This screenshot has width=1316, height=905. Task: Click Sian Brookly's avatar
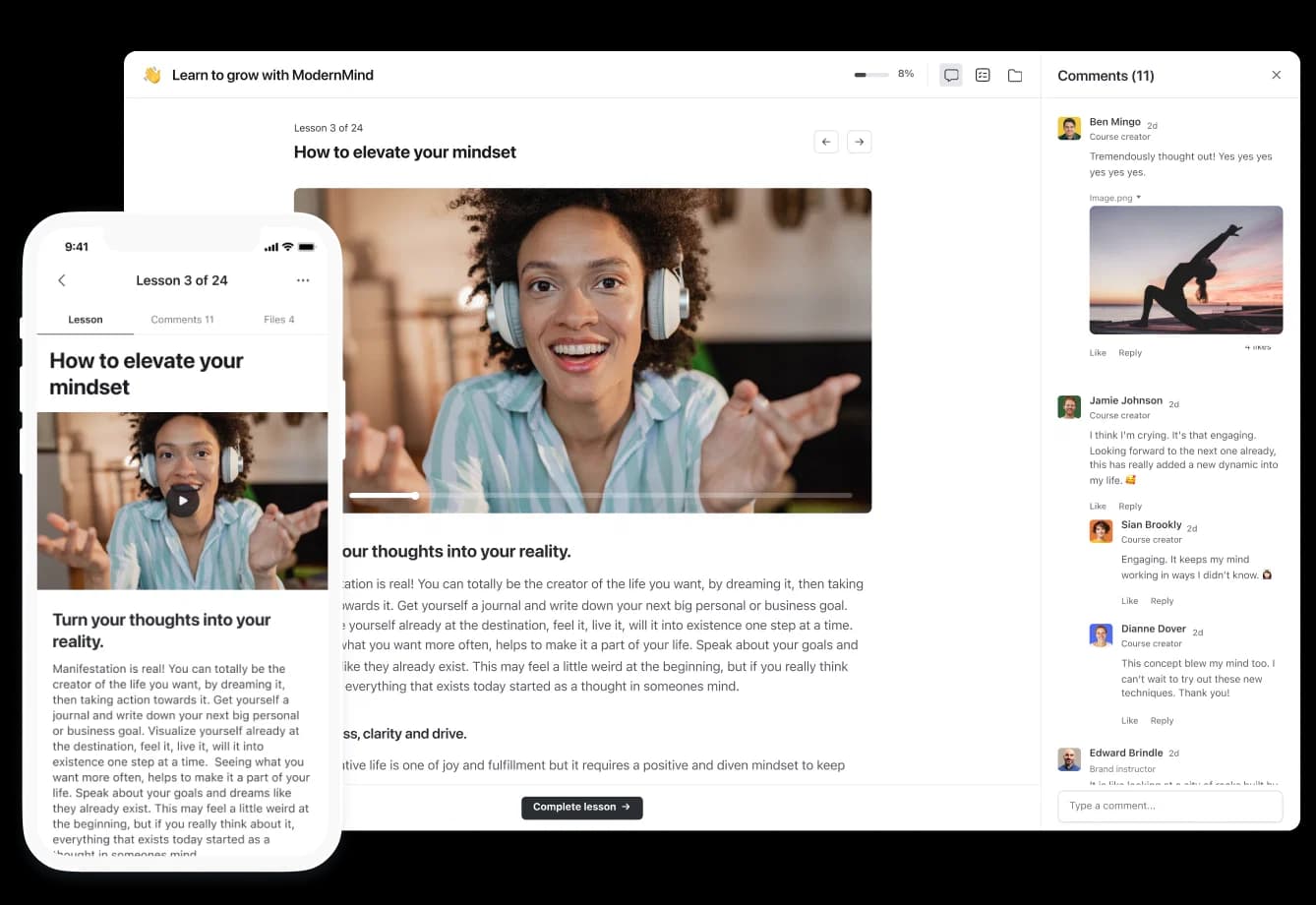pos(1101,530)
